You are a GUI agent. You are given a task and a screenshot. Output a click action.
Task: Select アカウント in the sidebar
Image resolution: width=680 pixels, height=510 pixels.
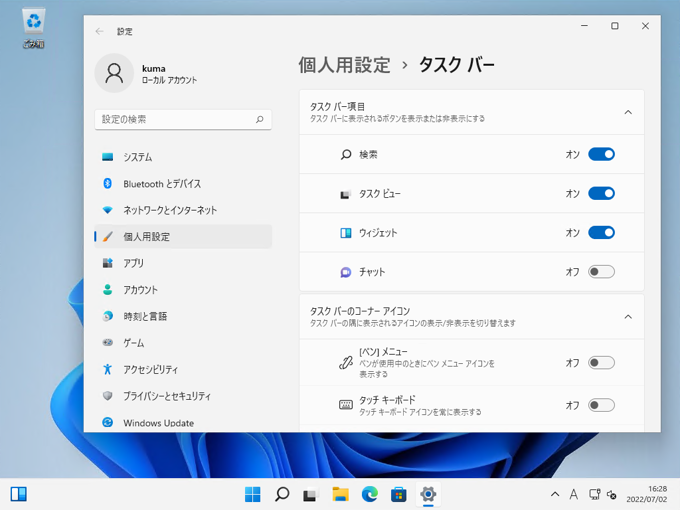tap(183, 290)
